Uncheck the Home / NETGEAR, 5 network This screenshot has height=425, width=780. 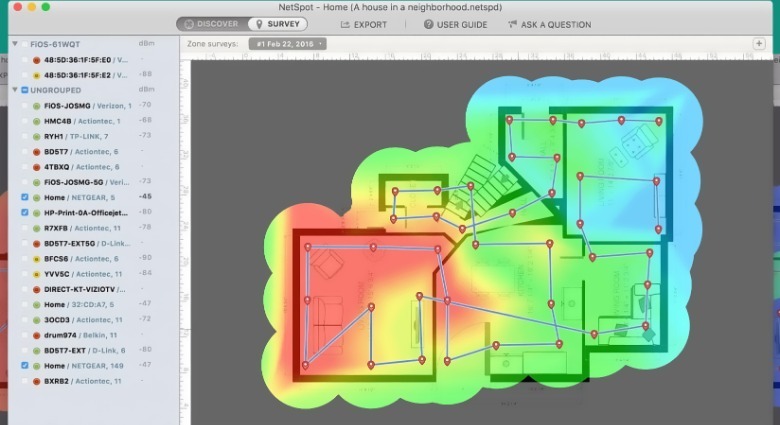point(24,197)
